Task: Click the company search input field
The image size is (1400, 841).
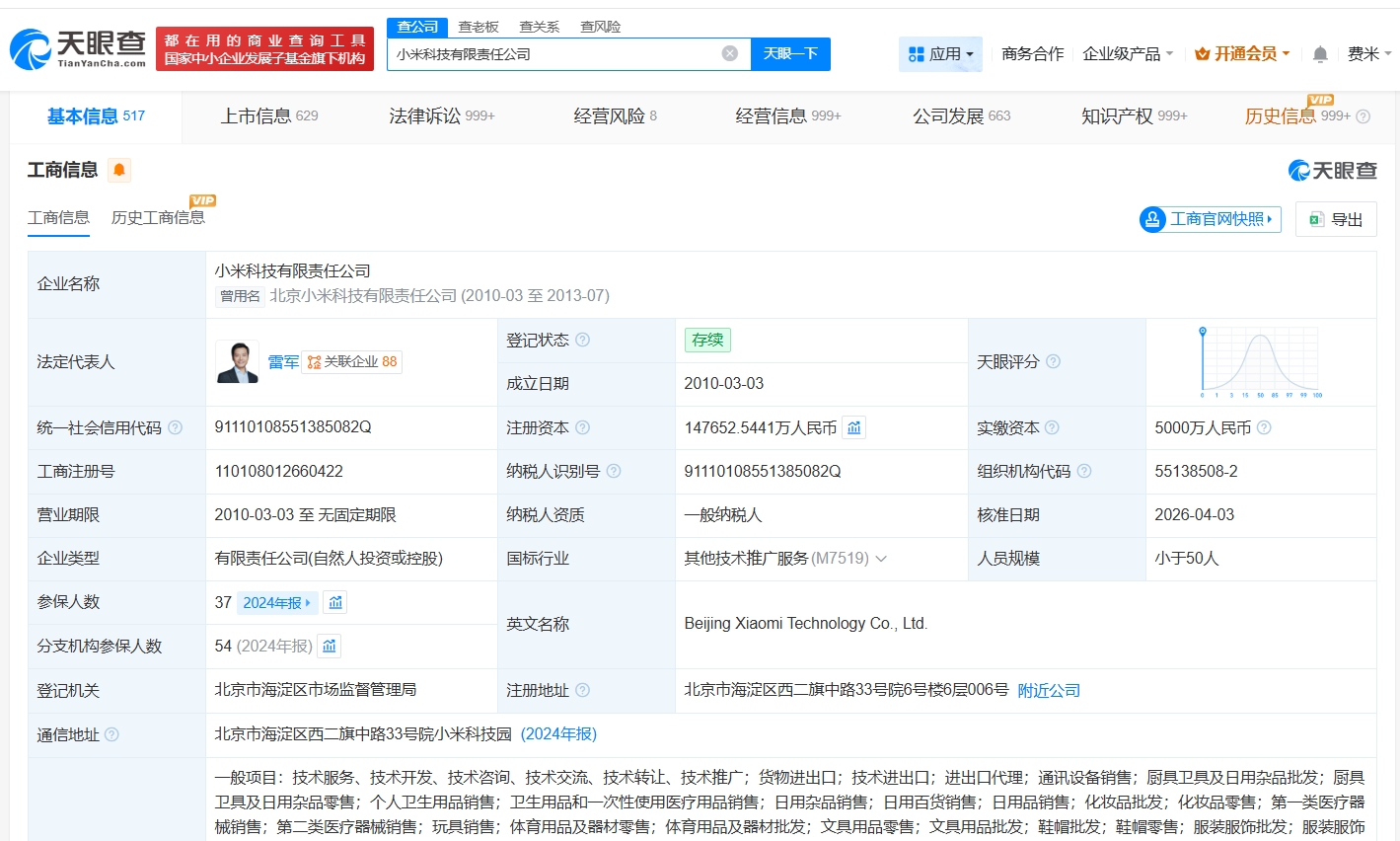Action: (553, 54)
